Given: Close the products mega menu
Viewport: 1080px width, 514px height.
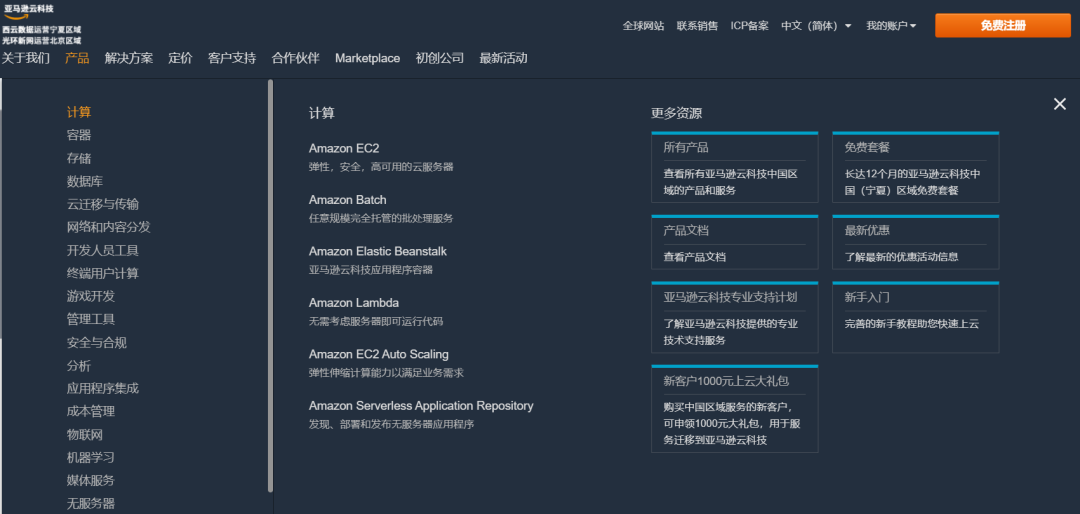Looking at the screenshot, I should click(x=1059, y=104).
